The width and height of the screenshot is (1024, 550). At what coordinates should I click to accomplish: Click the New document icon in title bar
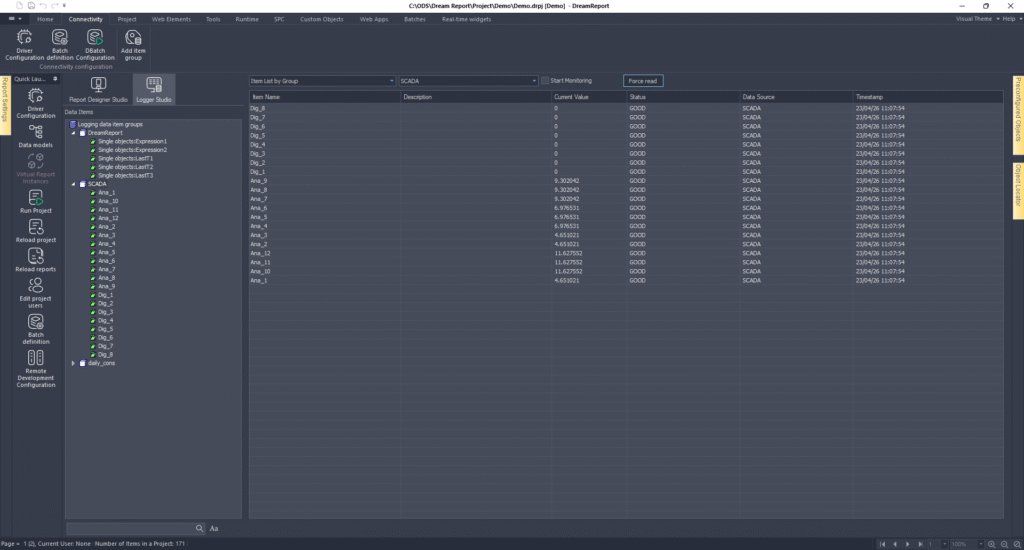(x=20, y=5)
